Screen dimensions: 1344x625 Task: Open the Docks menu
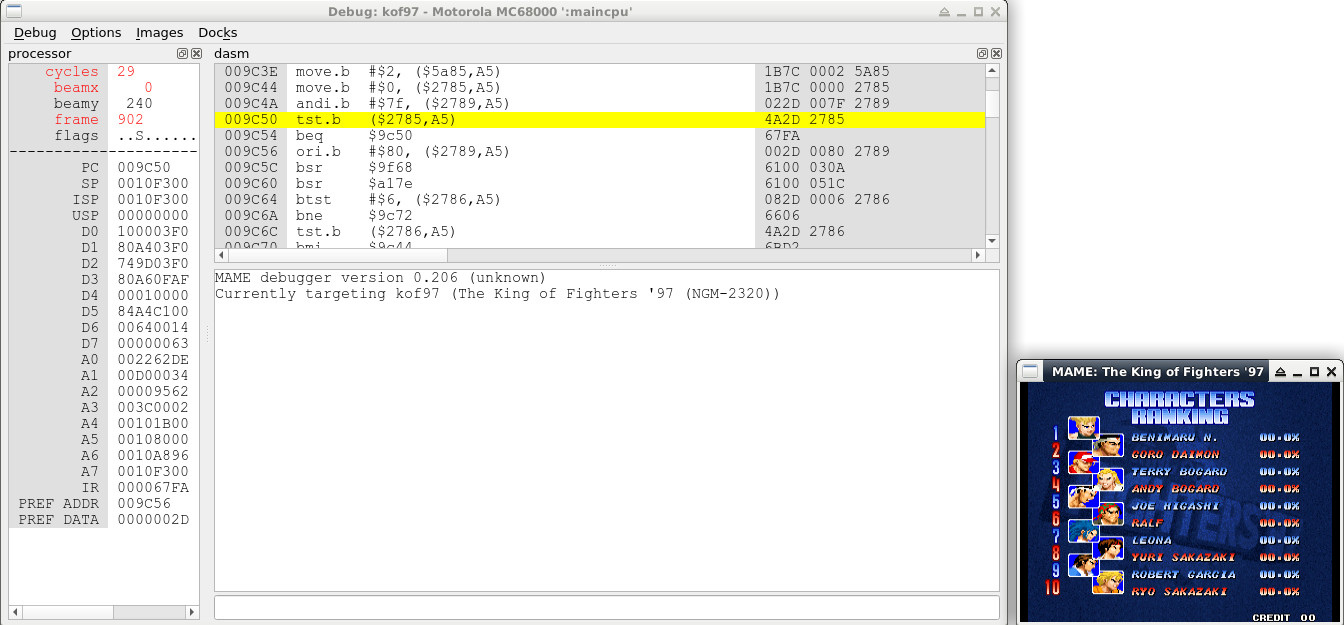218,33
